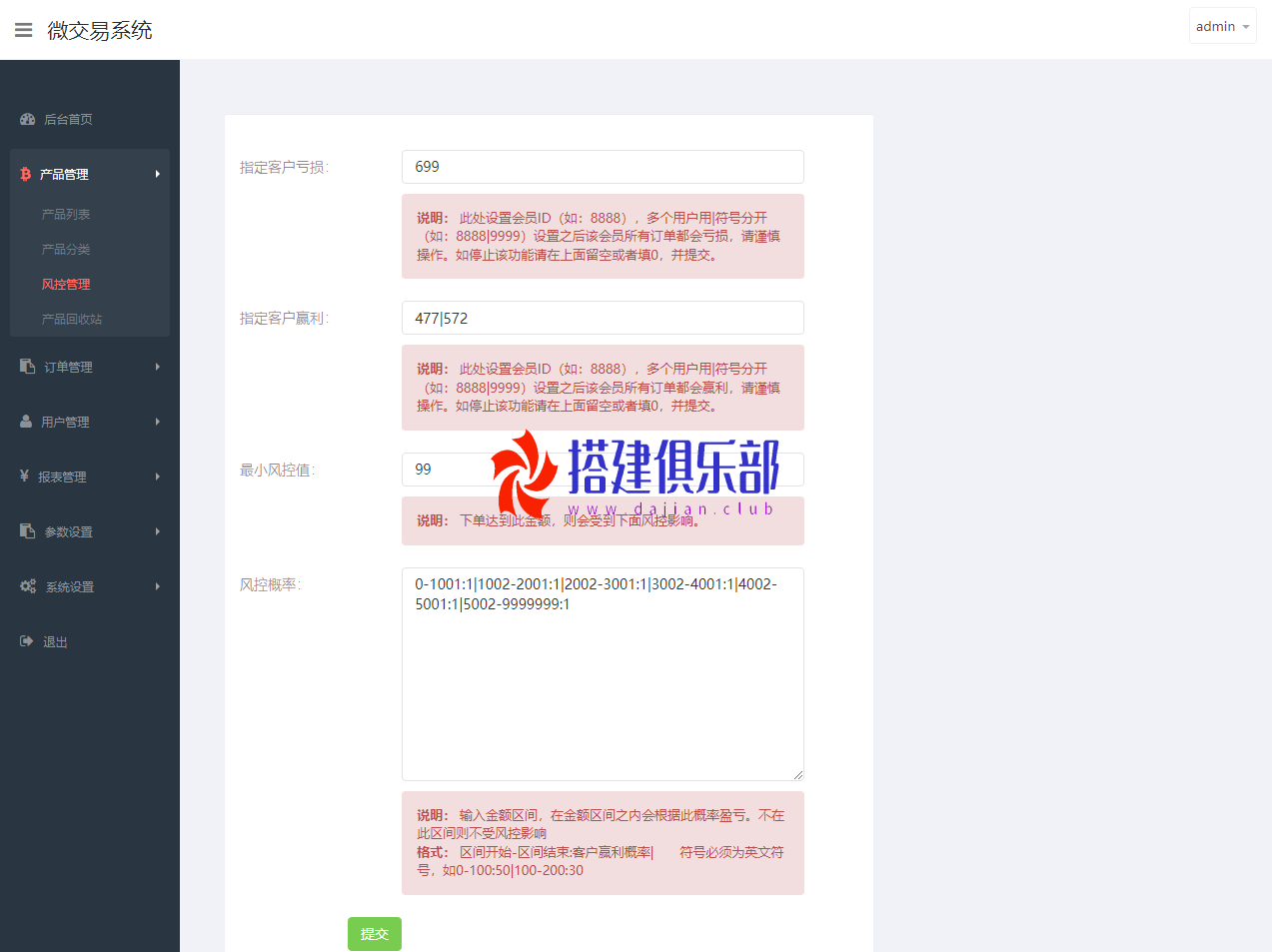Go to 后台首页 menu item

[68, 119]
